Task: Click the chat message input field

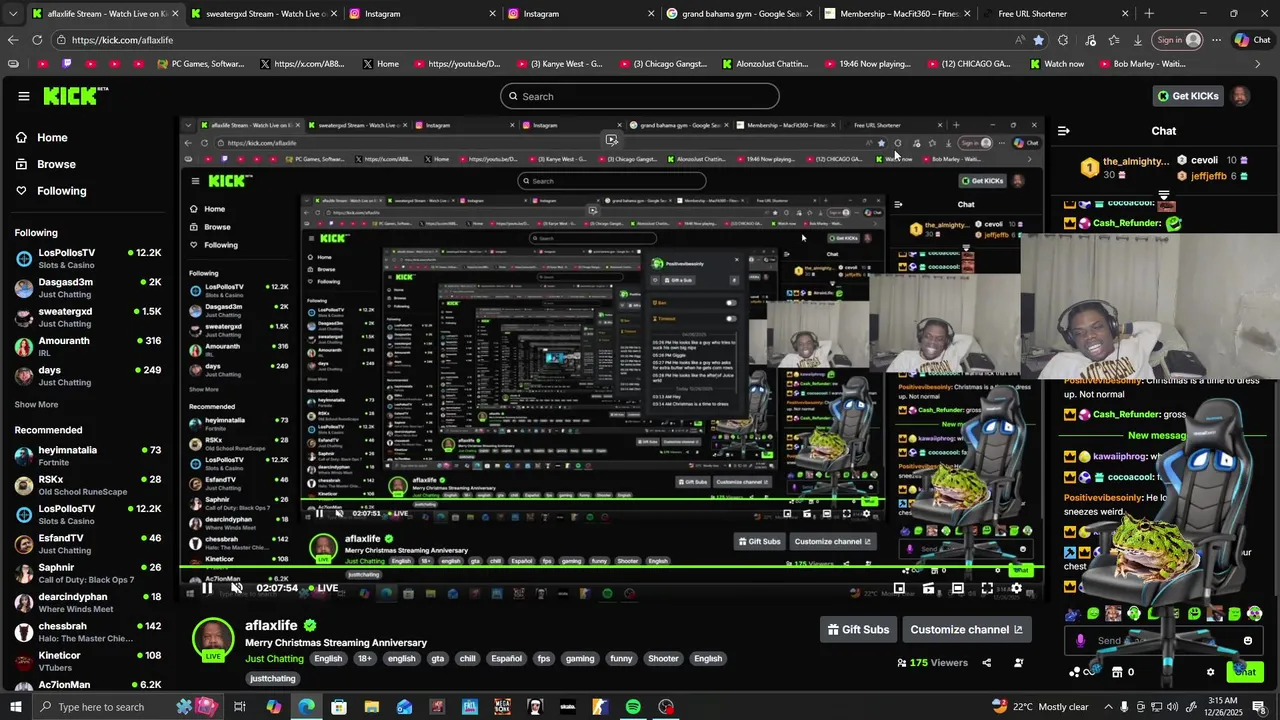Action: point(1163,641)
